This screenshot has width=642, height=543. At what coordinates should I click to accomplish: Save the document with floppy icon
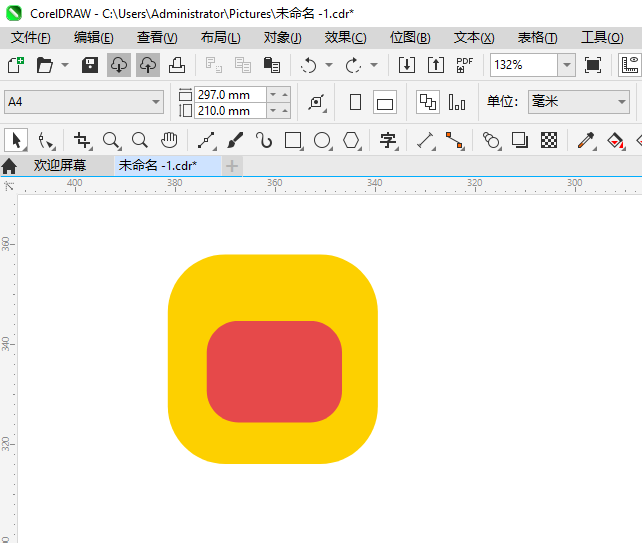pyautogui.click(x=90, y=65)
